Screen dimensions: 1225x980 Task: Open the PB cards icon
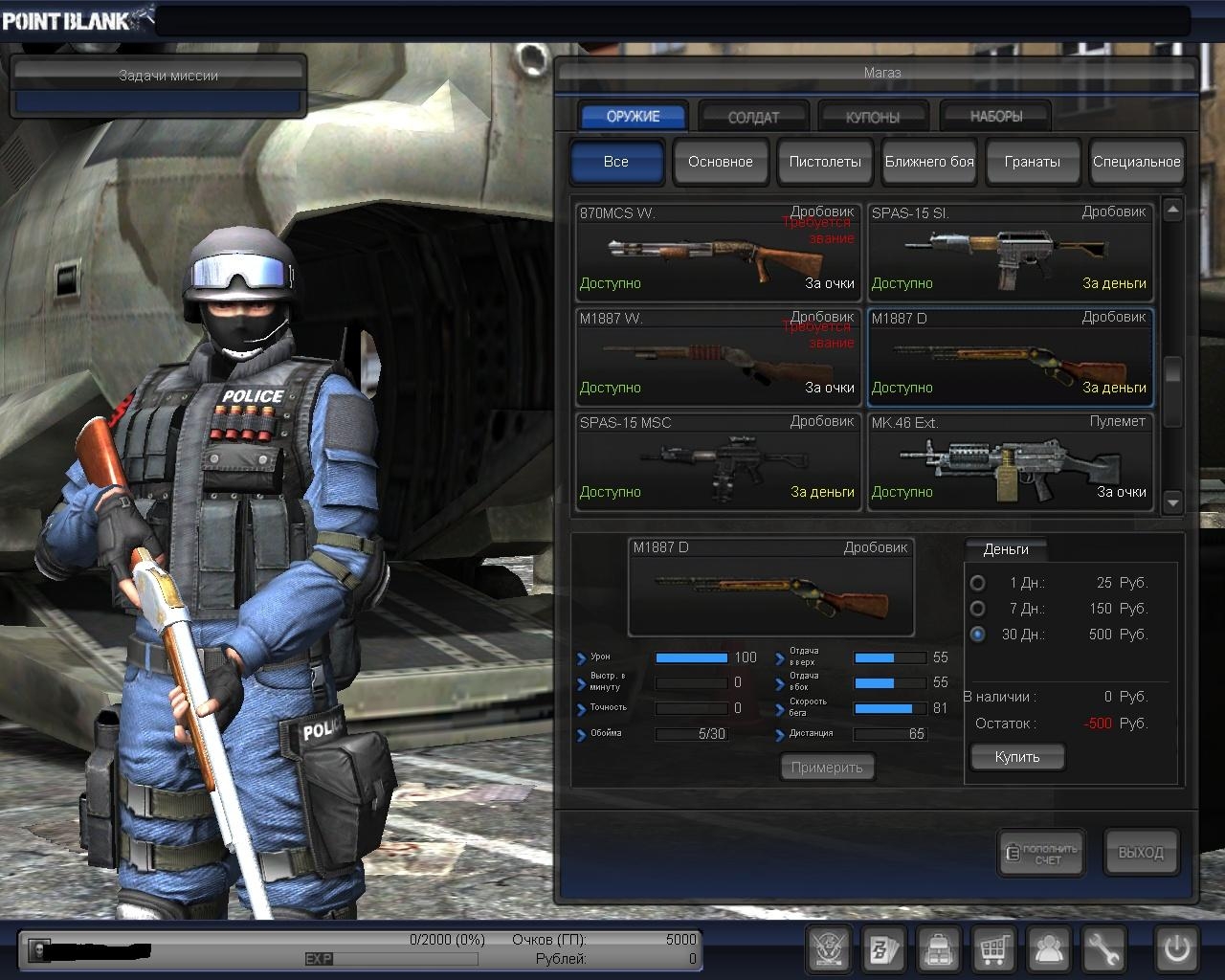pyautogui.click(x=883, y=949)
